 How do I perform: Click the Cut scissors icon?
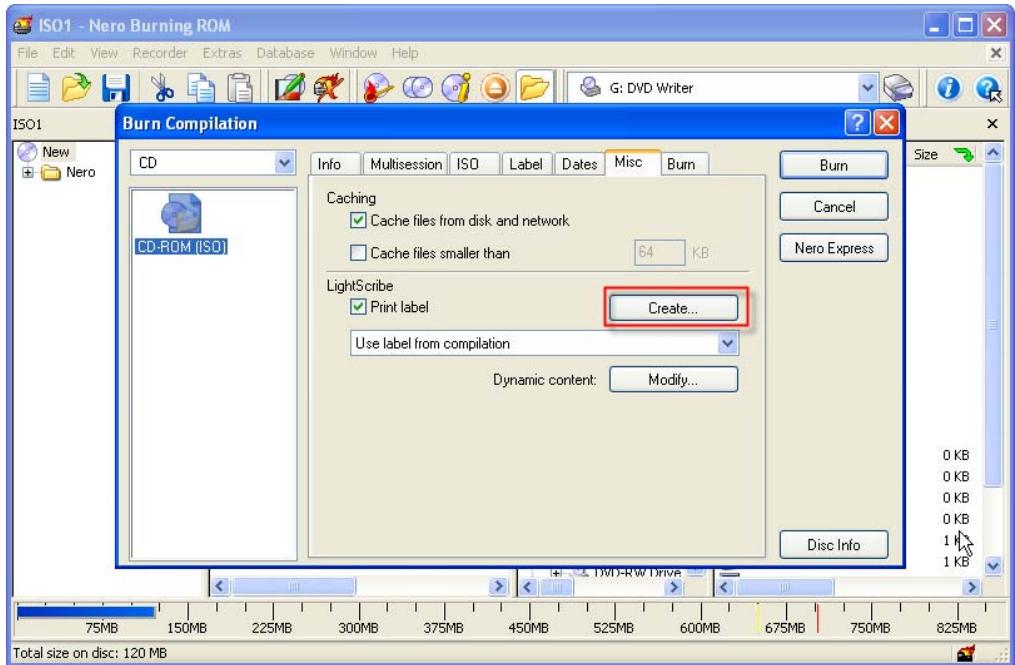[161, 87]
